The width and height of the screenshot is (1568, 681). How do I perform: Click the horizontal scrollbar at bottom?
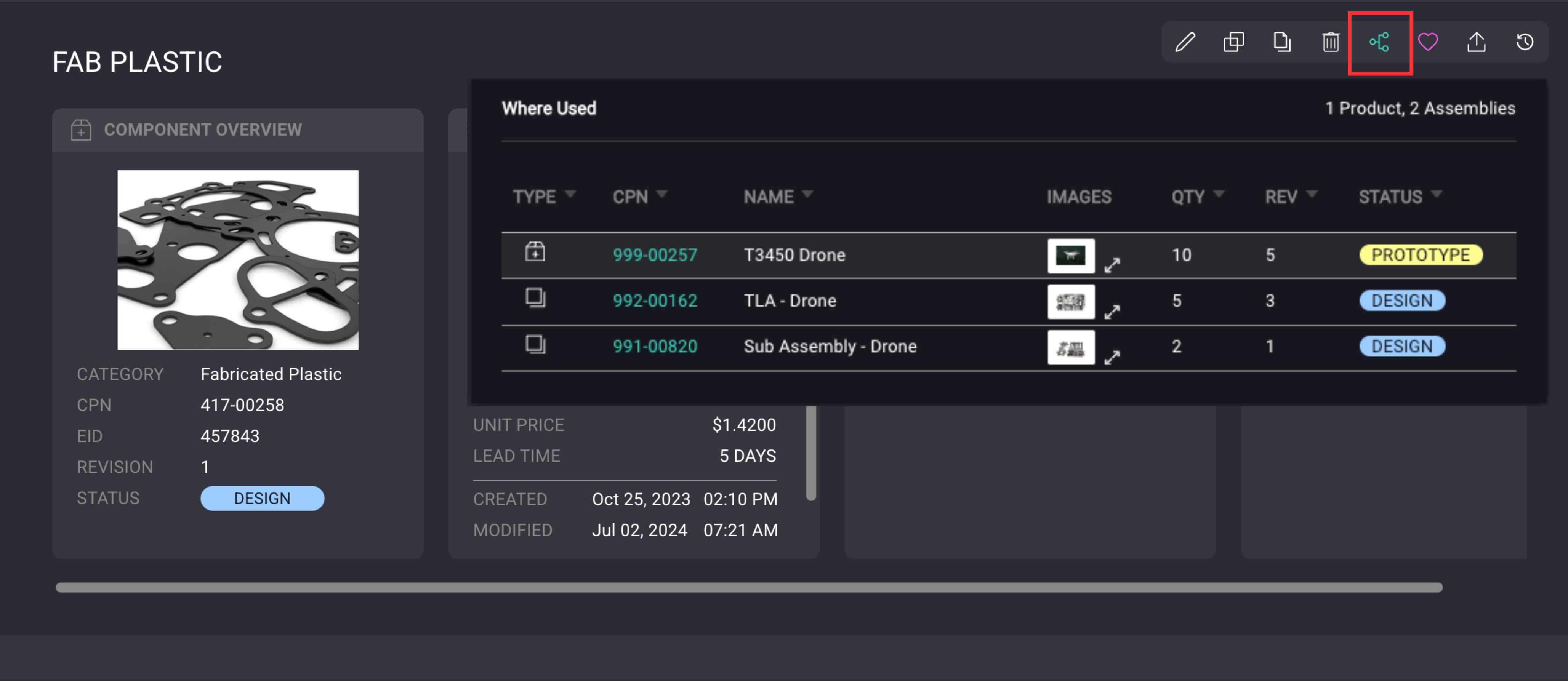(749, 587)
